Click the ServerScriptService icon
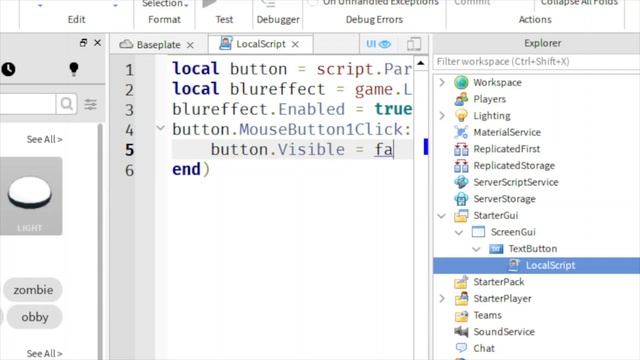The height and width of the screenshot is (360, 640). 461,182
